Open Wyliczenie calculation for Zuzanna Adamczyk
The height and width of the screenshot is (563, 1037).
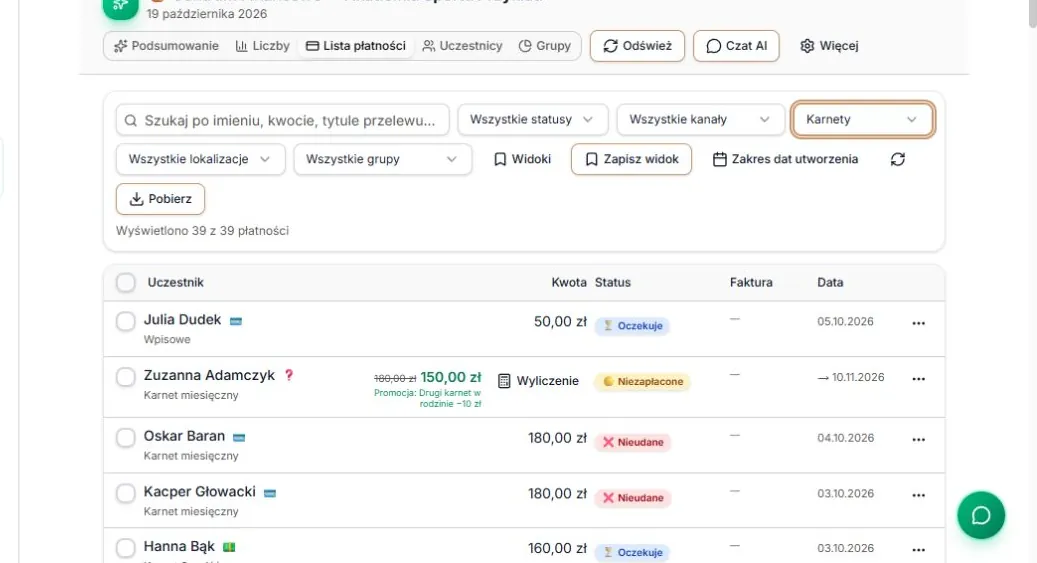point(538,381)
